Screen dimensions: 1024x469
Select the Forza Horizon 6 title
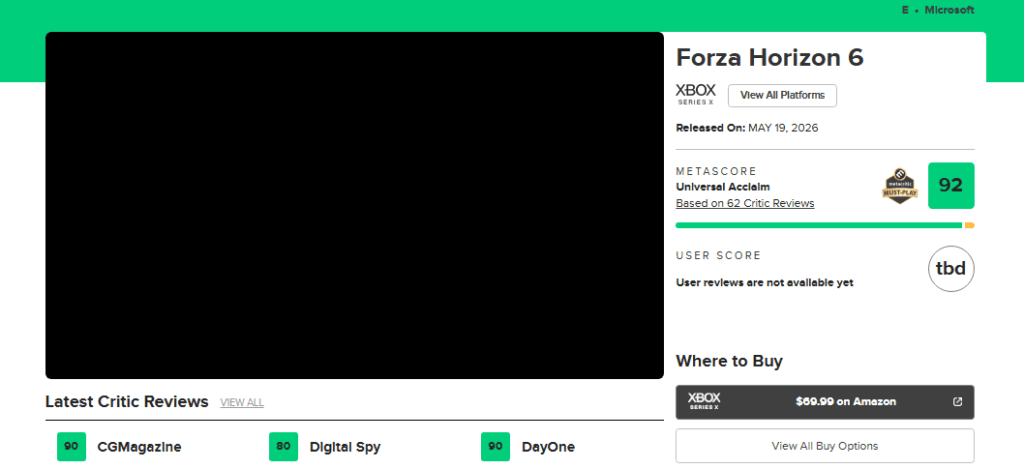coord(769,57)
